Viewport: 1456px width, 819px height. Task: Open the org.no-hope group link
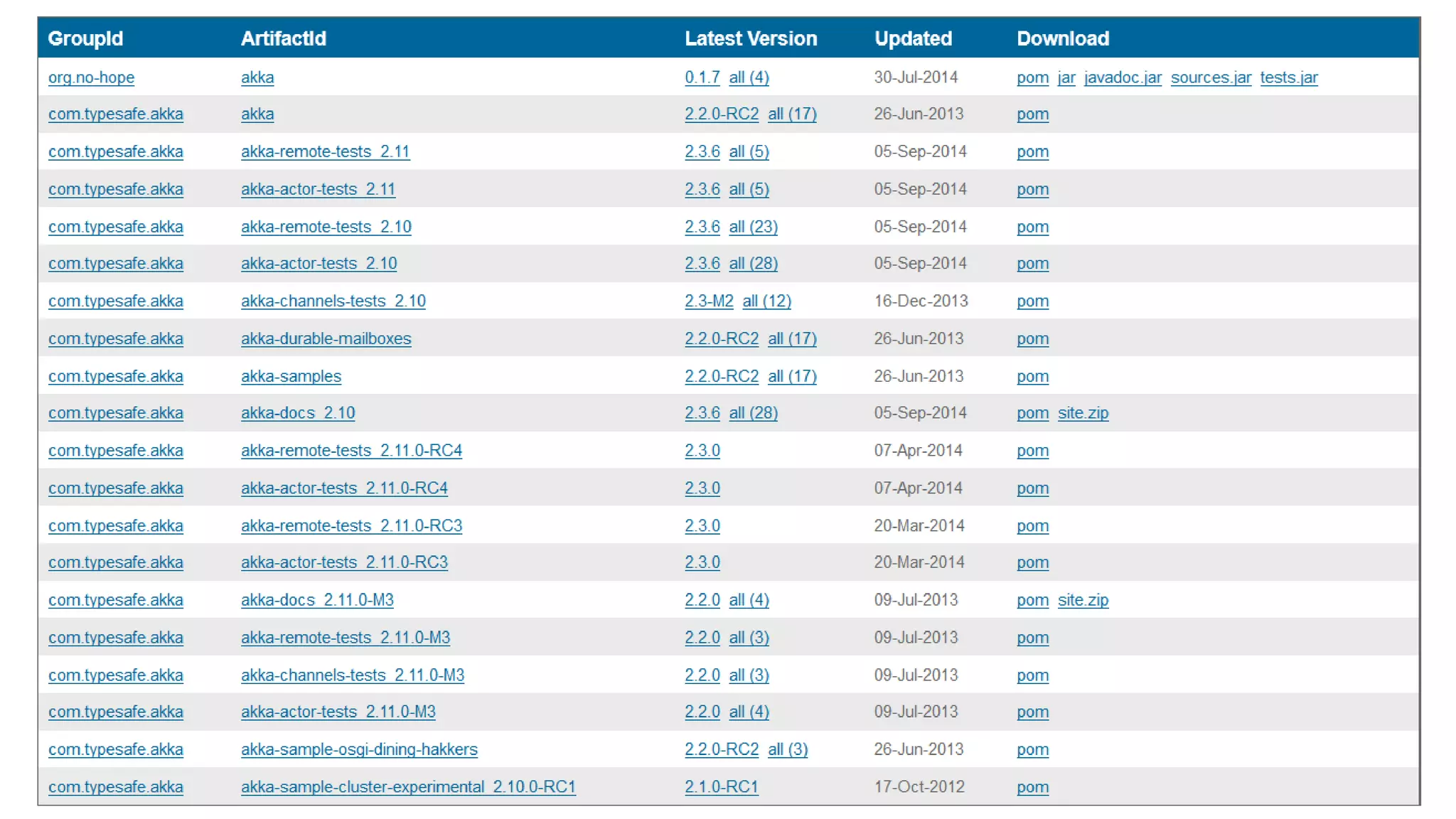[91, 77]
